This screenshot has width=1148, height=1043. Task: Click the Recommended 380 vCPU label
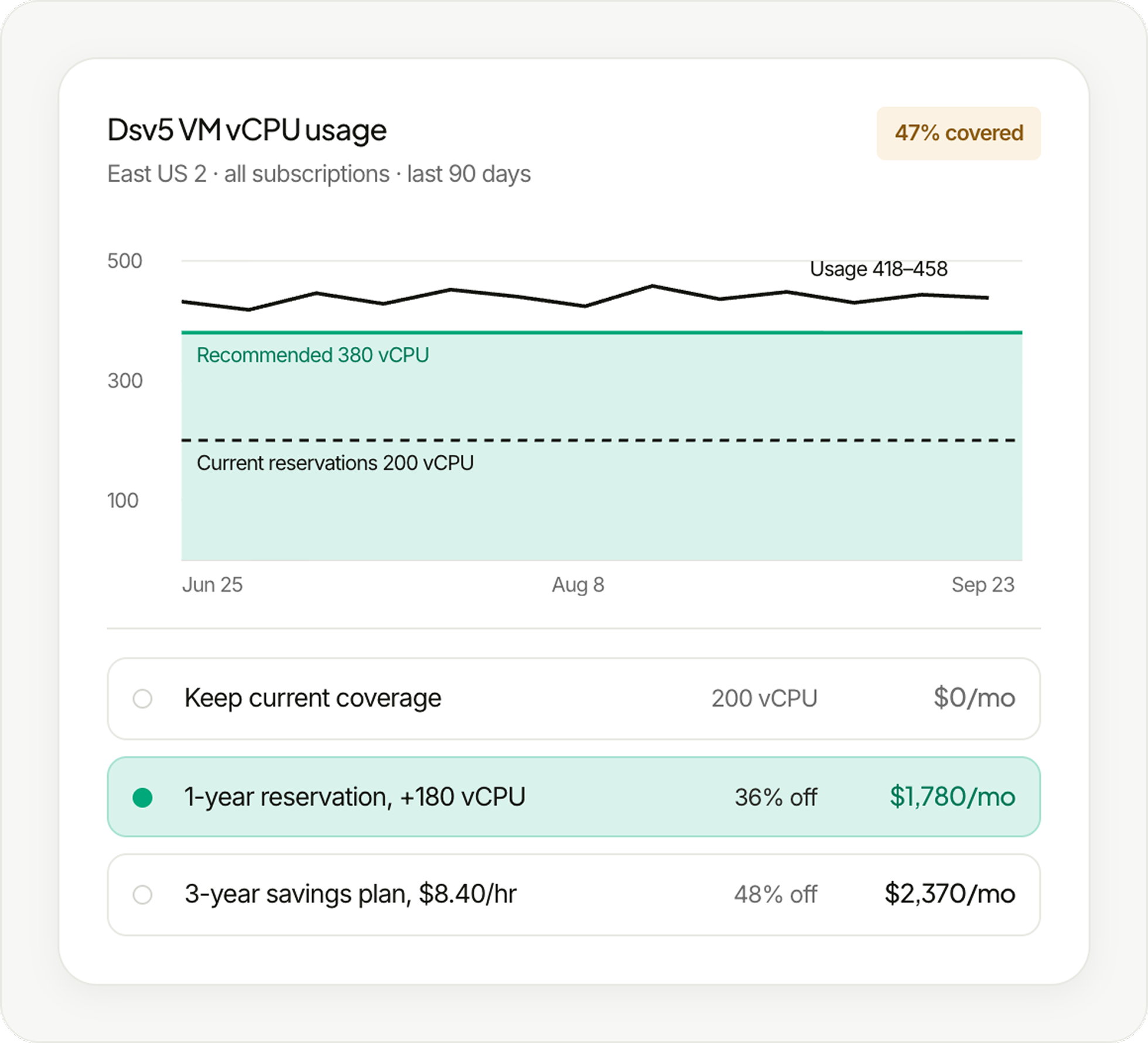click(313, 355)
